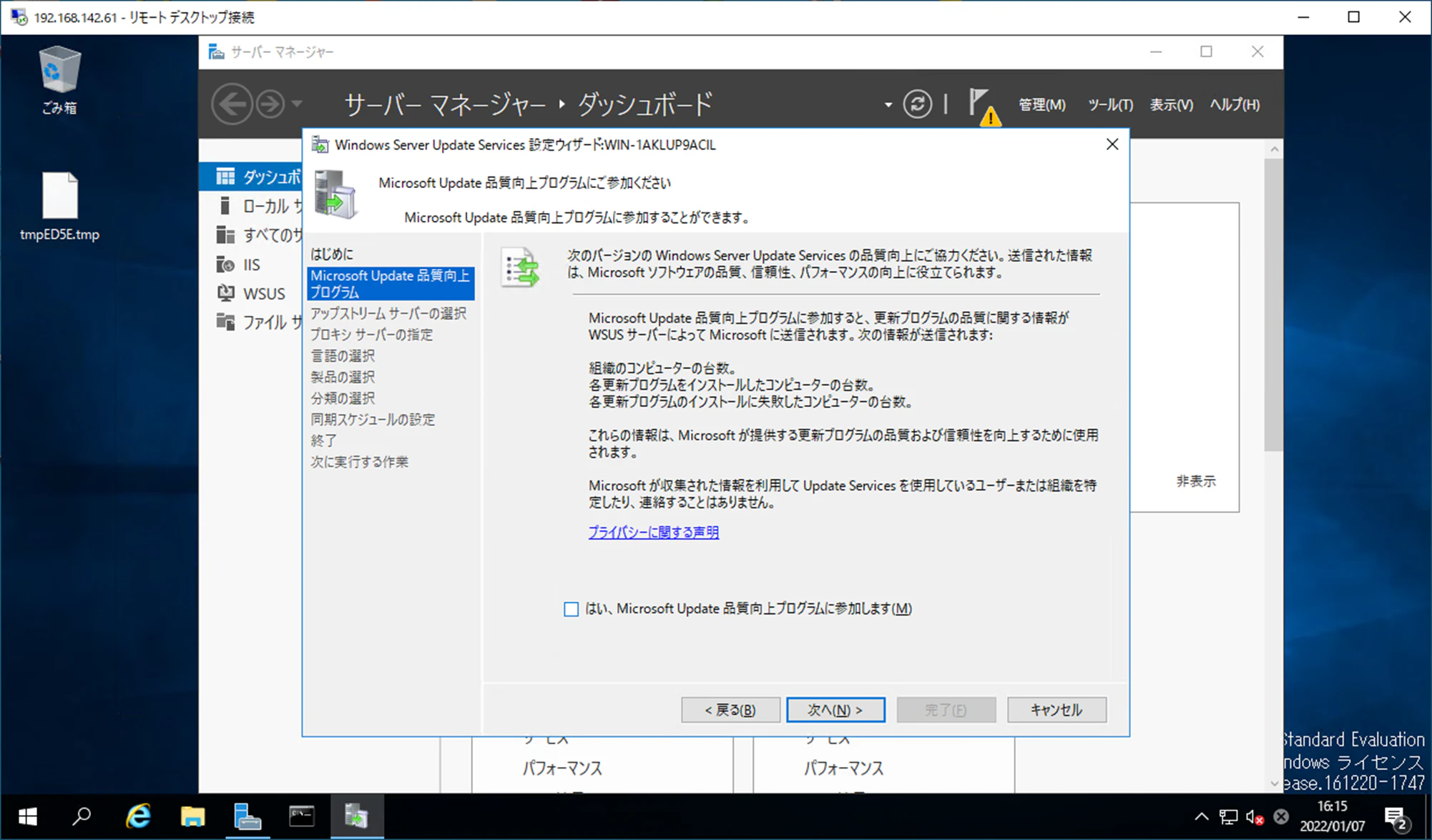Click the 戻る(B) back button
1432x840 pixels.
point(730,710)
